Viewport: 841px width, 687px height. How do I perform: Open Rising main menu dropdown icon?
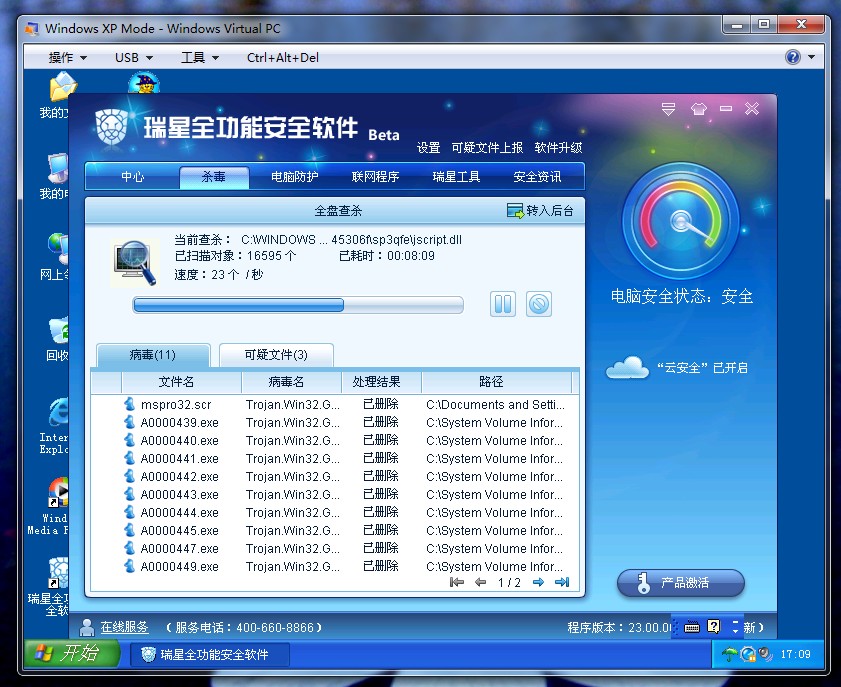pos(668,109)
